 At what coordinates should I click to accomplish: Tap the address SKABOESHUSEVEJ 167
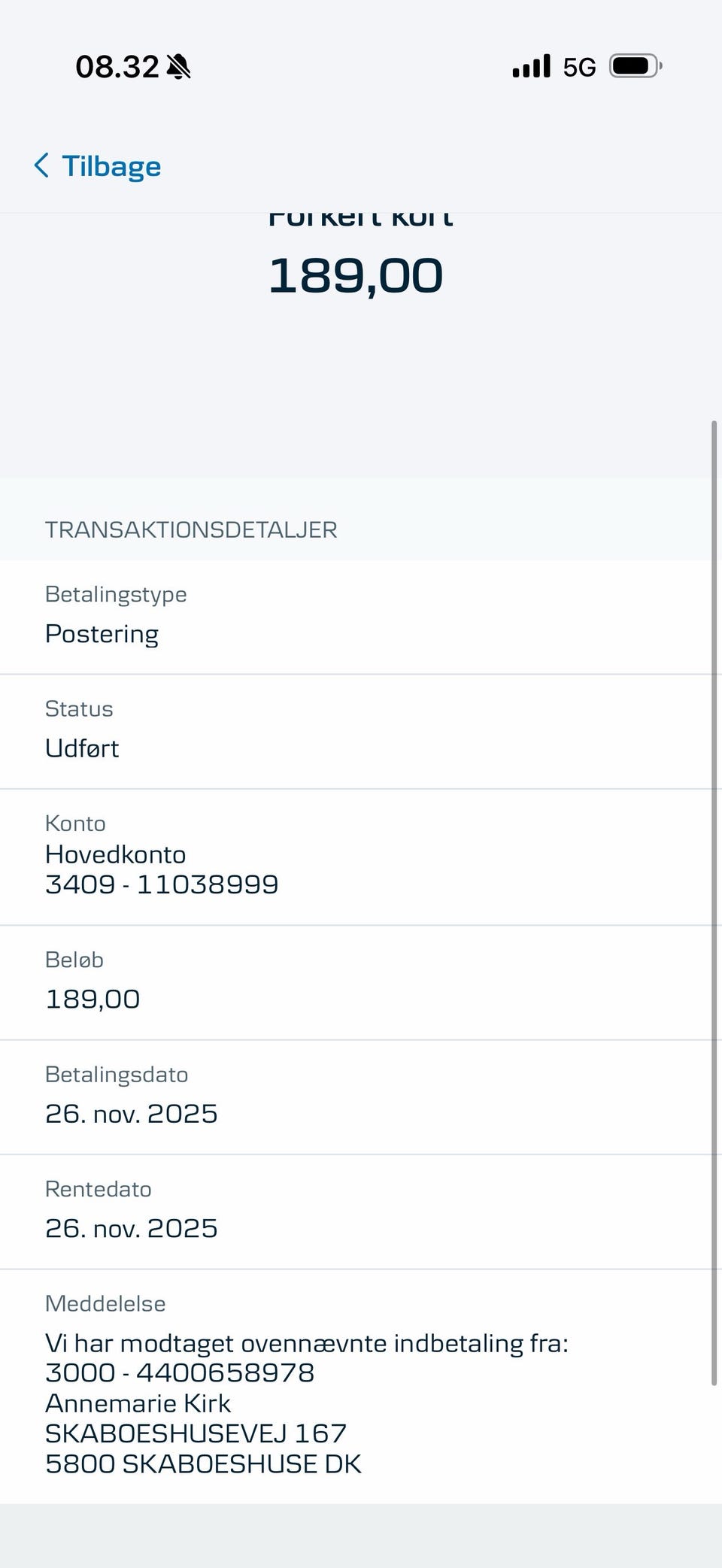196,1433
